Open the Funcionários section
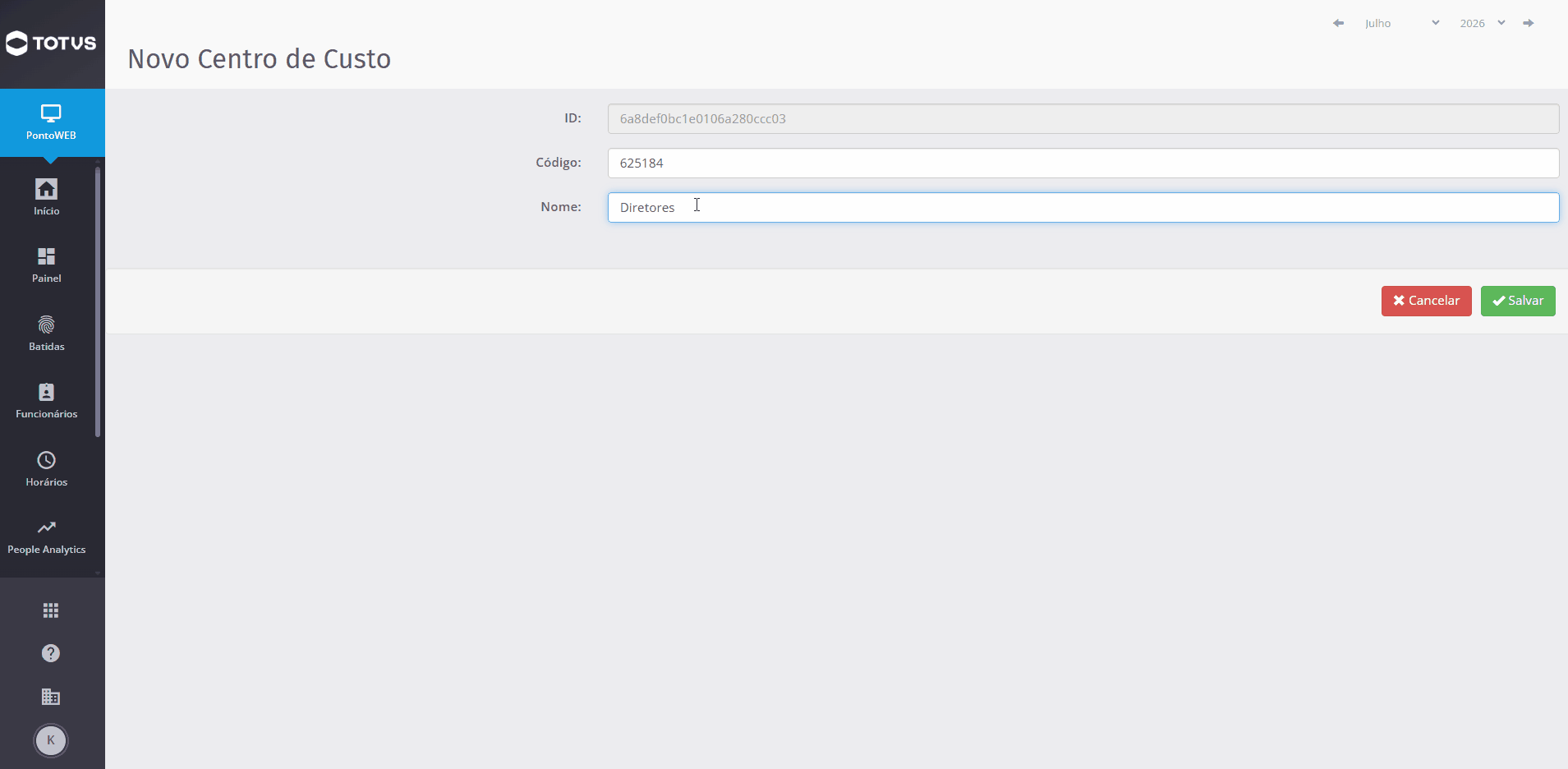This screenshot has width=1568, height=769. [x=47, y=401]
